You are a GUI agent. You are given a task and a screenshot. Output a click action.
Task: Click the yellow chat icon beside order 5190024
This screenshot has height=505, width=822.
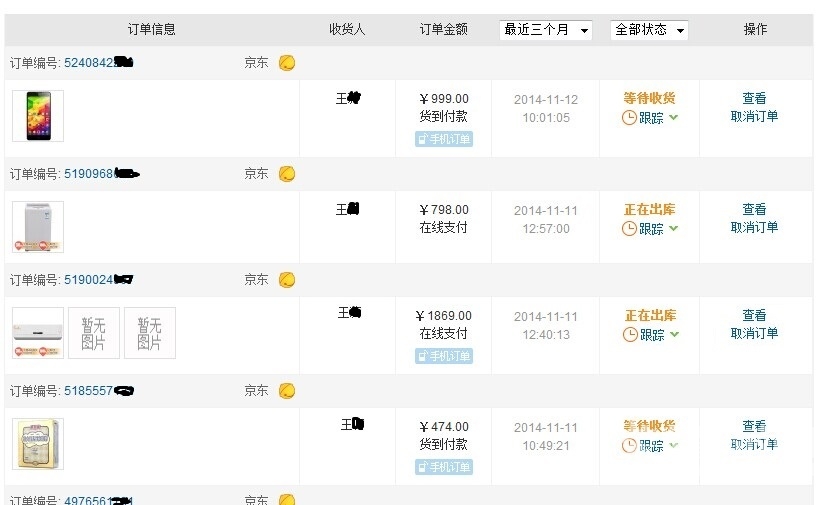click(287, 280)
